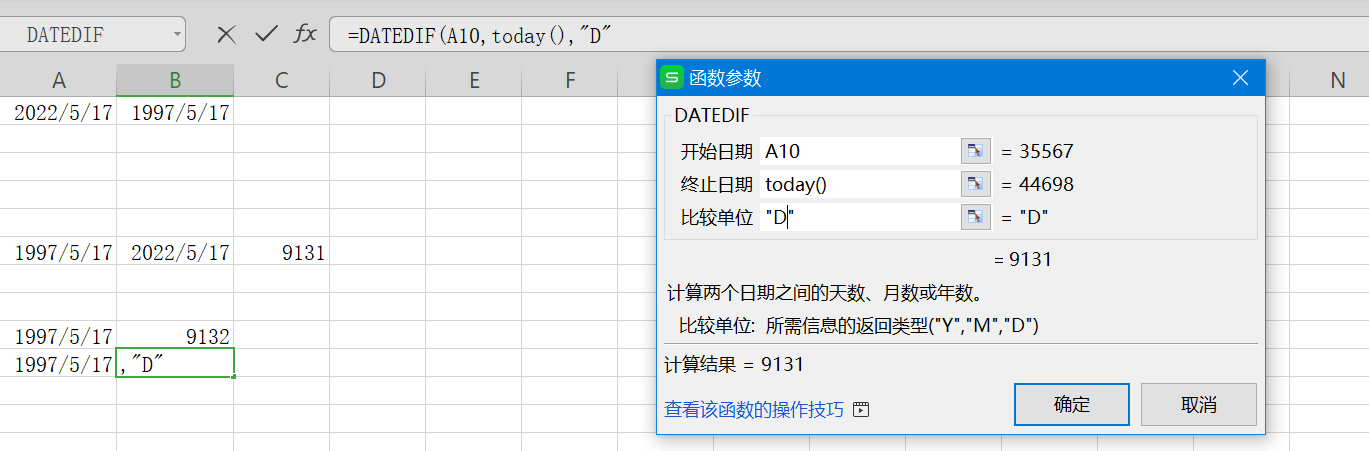Click the 比较单位 field containing "D"
1369x451 pixels.
click(858, 217)
